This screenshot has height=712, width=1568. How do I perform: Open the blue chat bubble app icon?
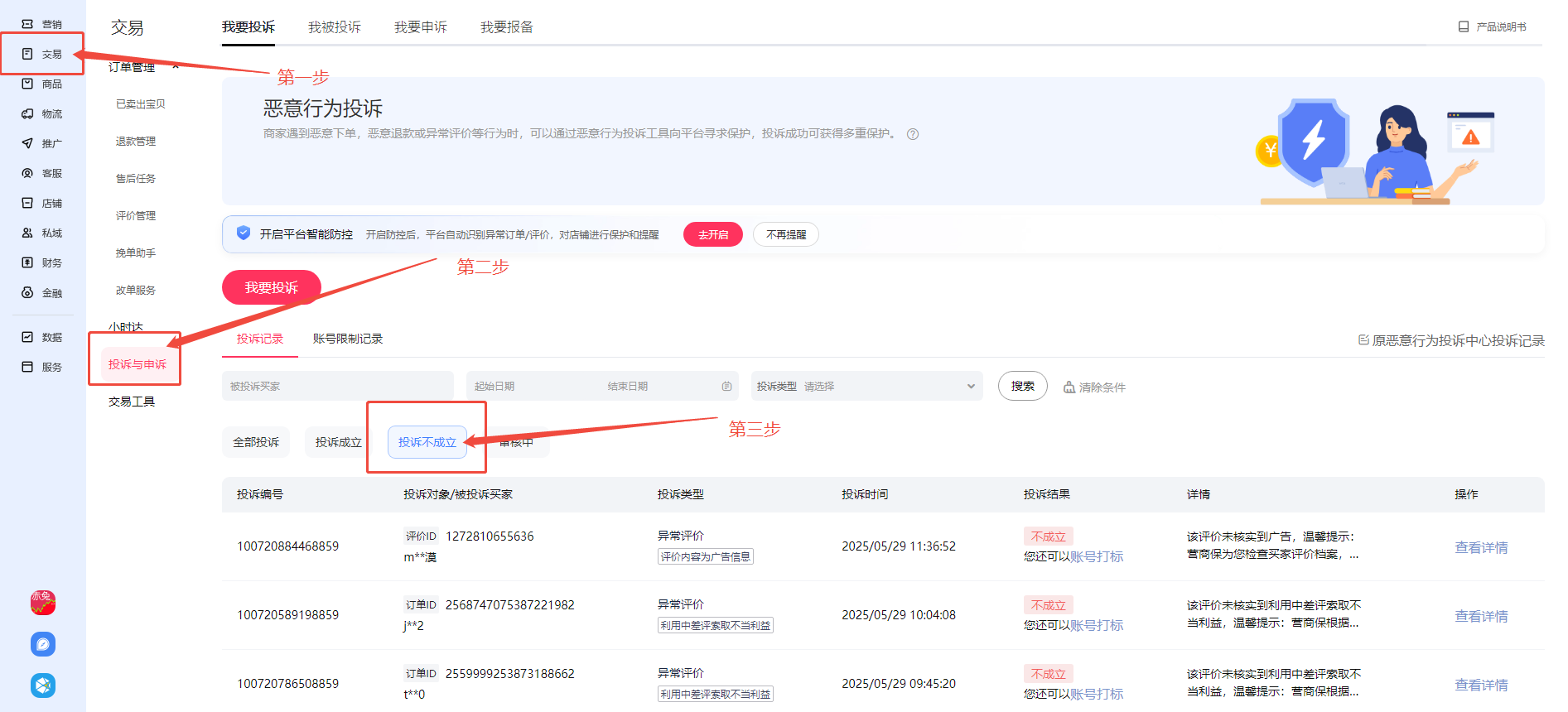(x=43, y=644)
